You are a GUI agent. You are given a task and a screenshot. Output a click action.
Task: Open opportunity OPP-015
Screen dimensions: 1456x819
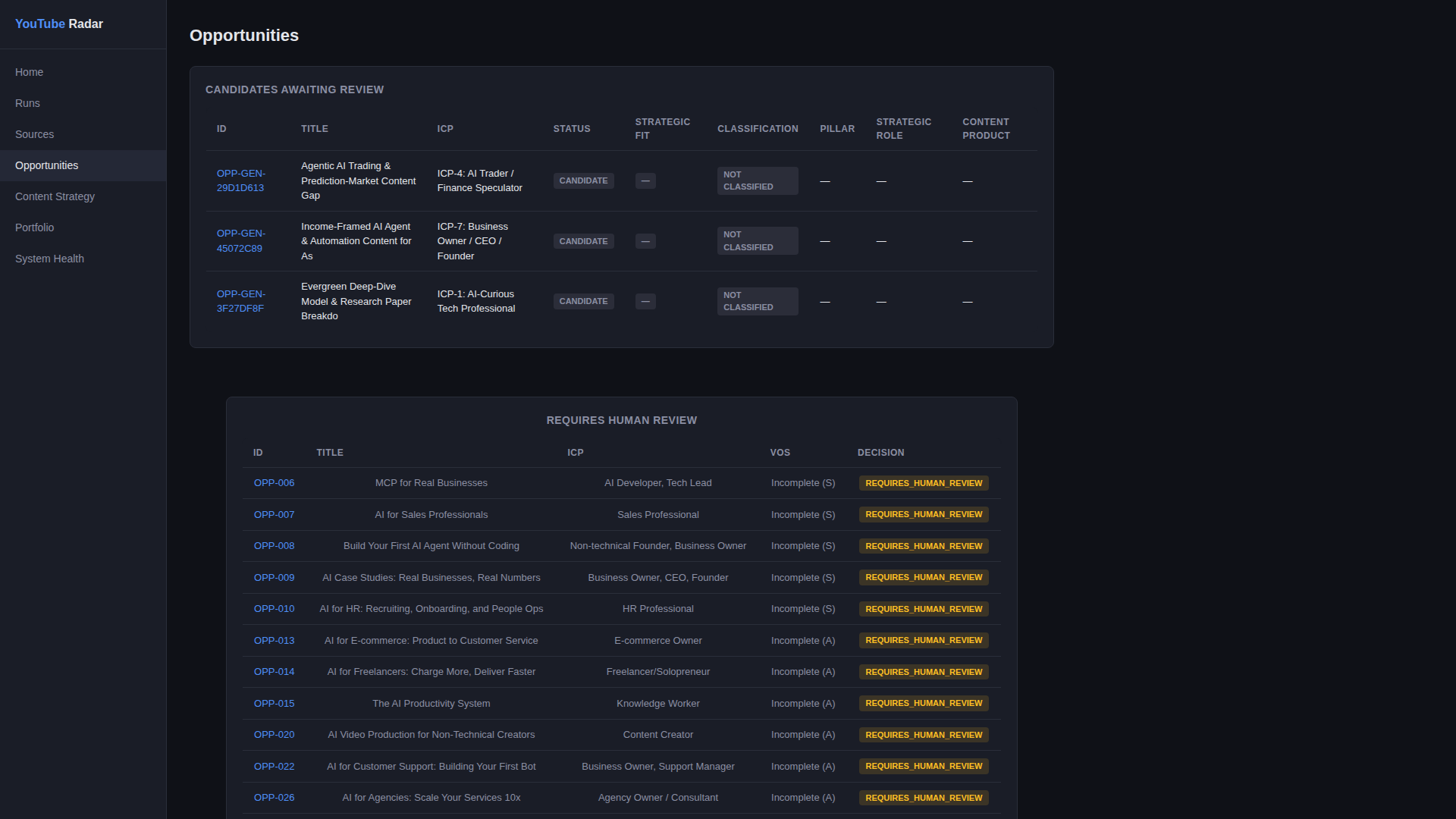point(274,704)
